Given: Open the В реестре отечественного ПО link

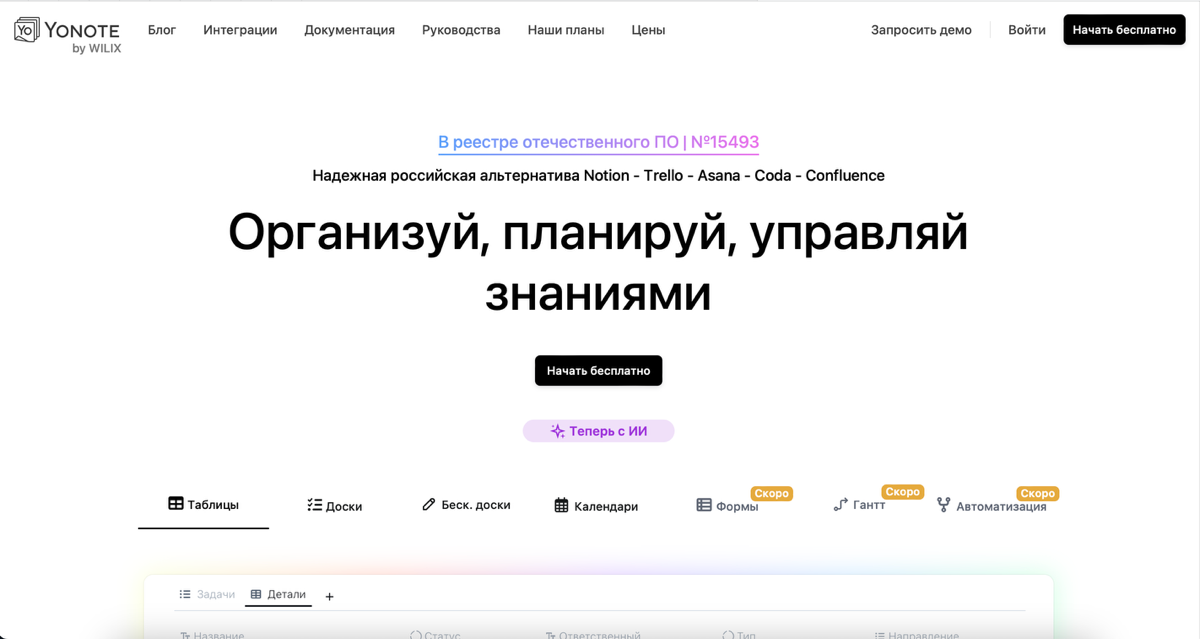Looking at the screenshot, I should (598, 142).
